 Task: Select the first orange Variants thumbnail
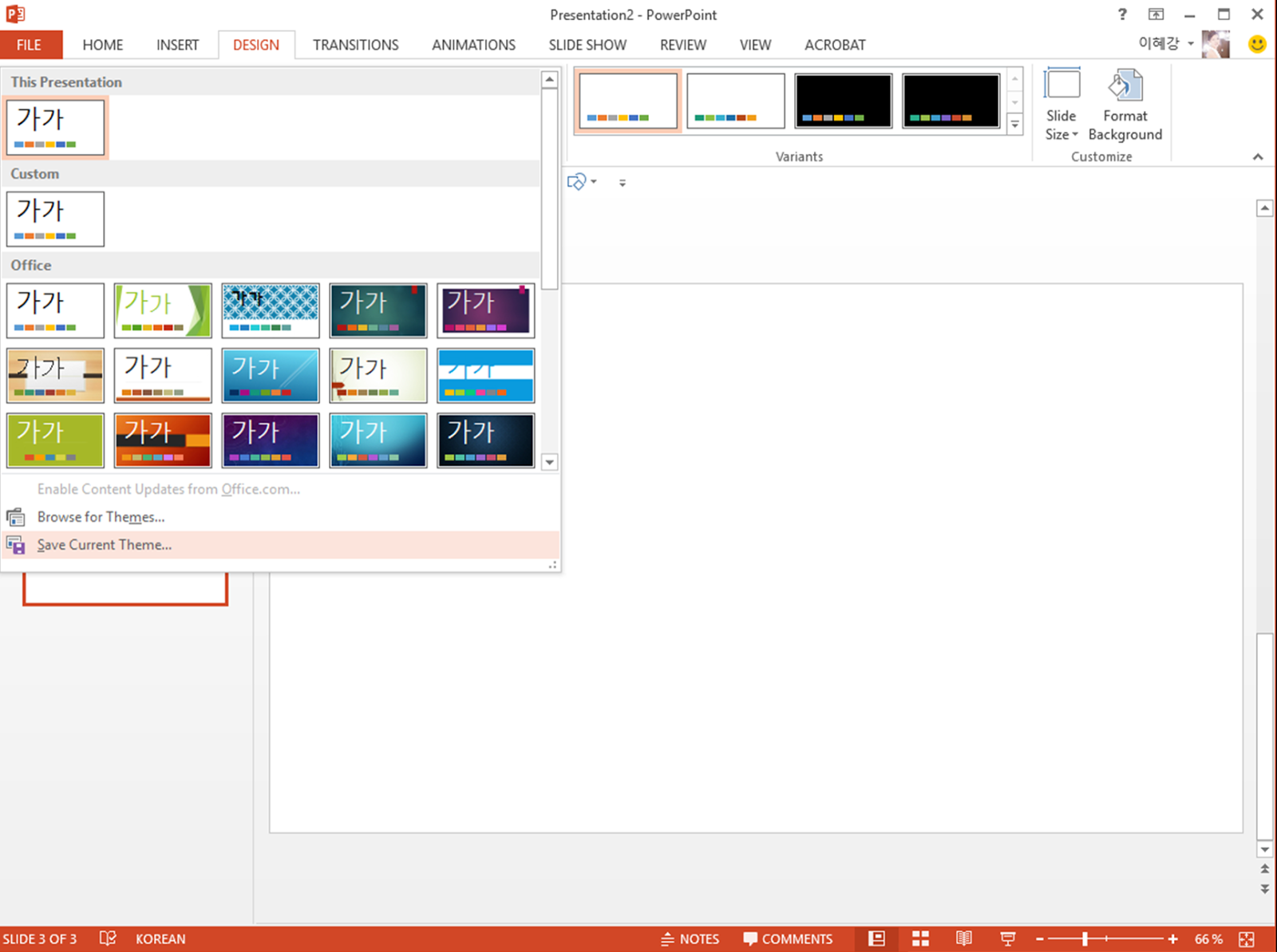click(x=627, y=100)
